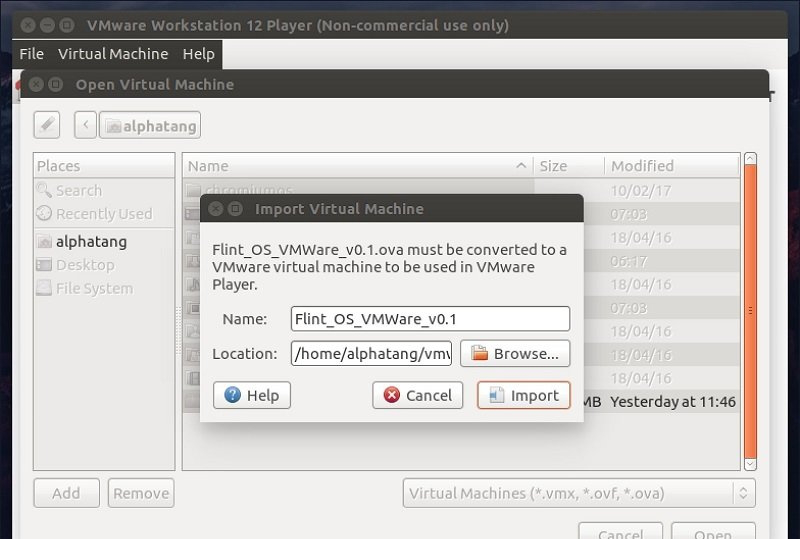Select Search in Places sidebar

(x=104, y=190)
